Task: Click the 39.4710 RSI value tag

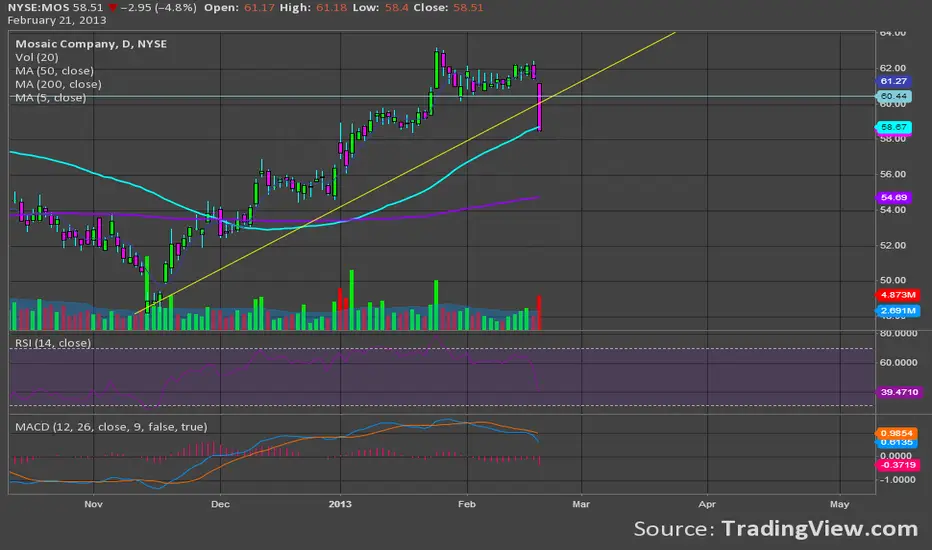Action: (899, 392)
